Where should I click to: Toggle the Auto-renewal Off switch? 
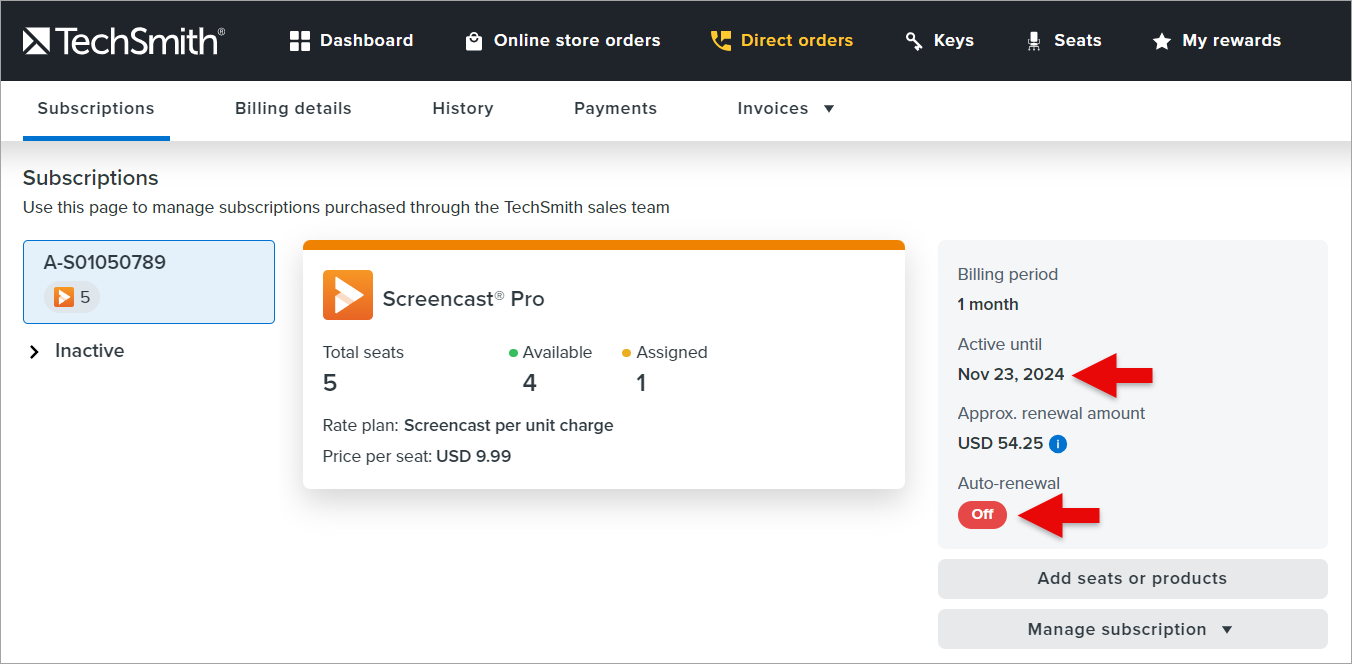tap(982, 514)
